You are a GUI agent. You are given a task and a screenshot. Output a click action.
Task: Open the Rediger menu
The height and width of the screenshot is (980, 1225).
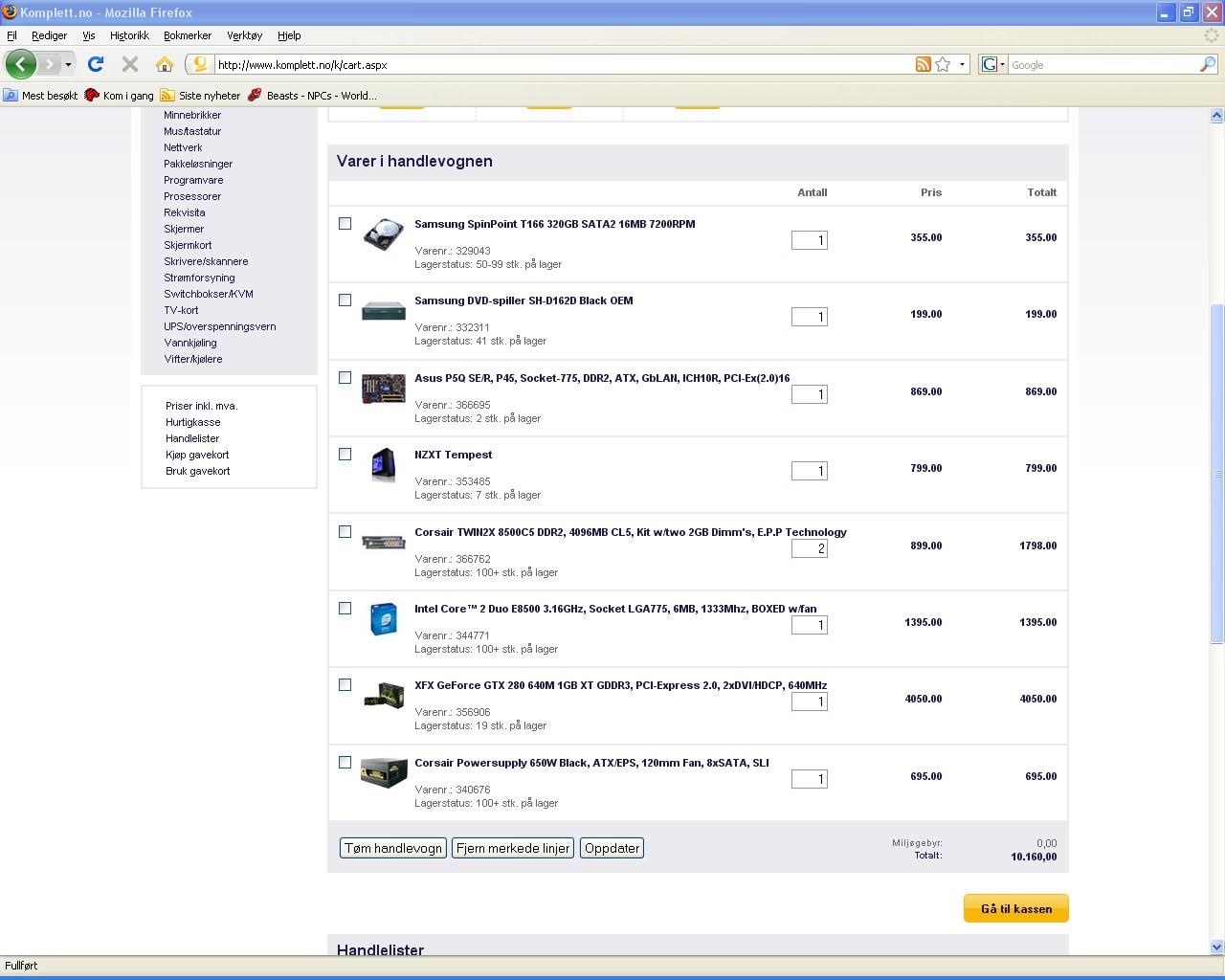pos(49,35)
